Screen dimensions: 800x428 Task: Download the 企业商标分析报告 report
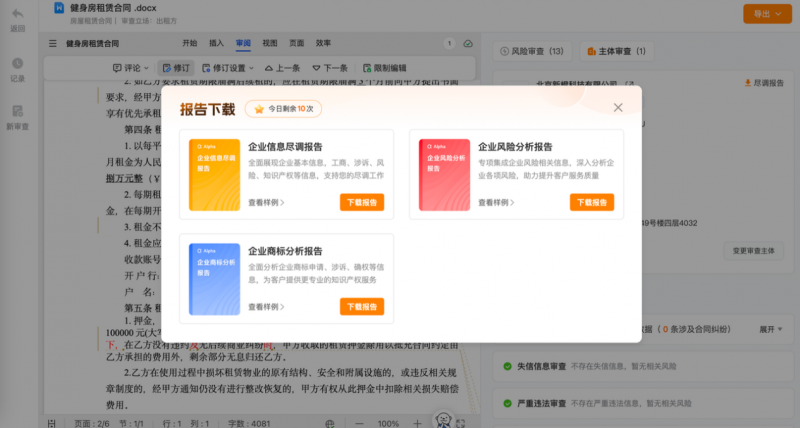(x=362, y=307)
